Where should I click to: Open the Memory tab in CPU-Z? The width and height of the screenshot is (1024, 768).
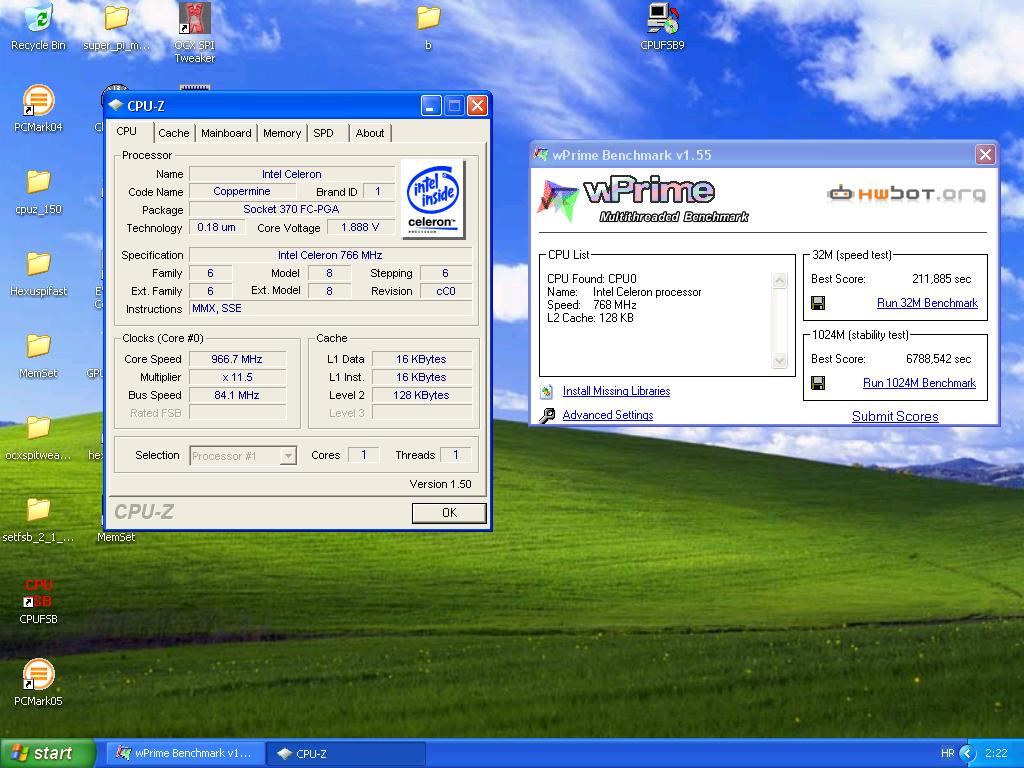(x=282, y=133)
